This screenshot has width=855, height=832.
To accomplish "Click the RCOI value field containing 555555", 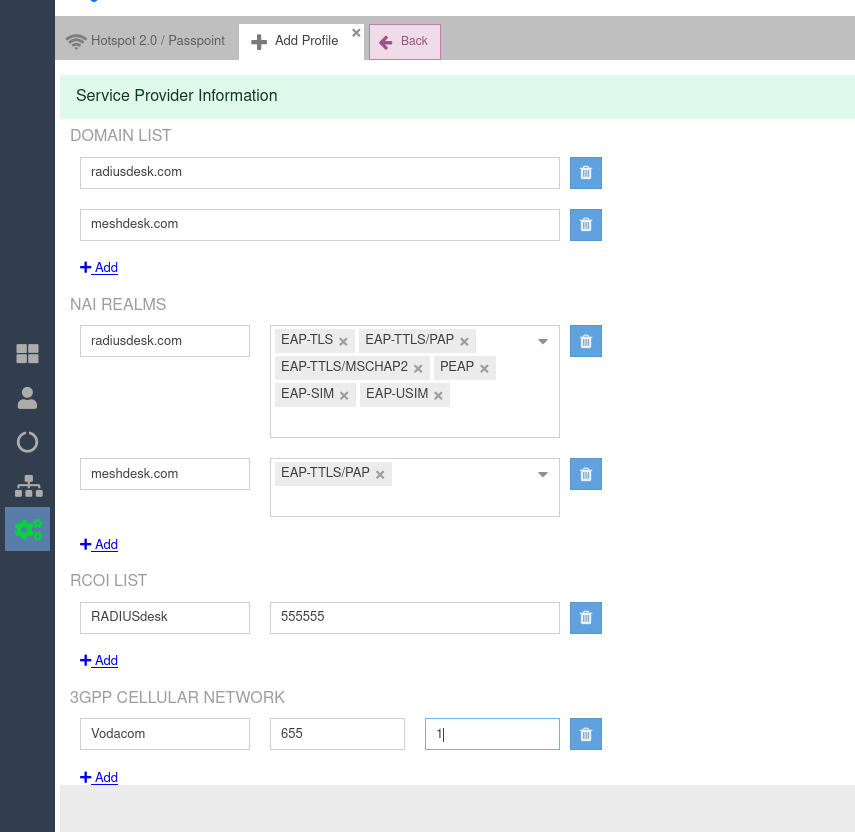I will point(414,618).
